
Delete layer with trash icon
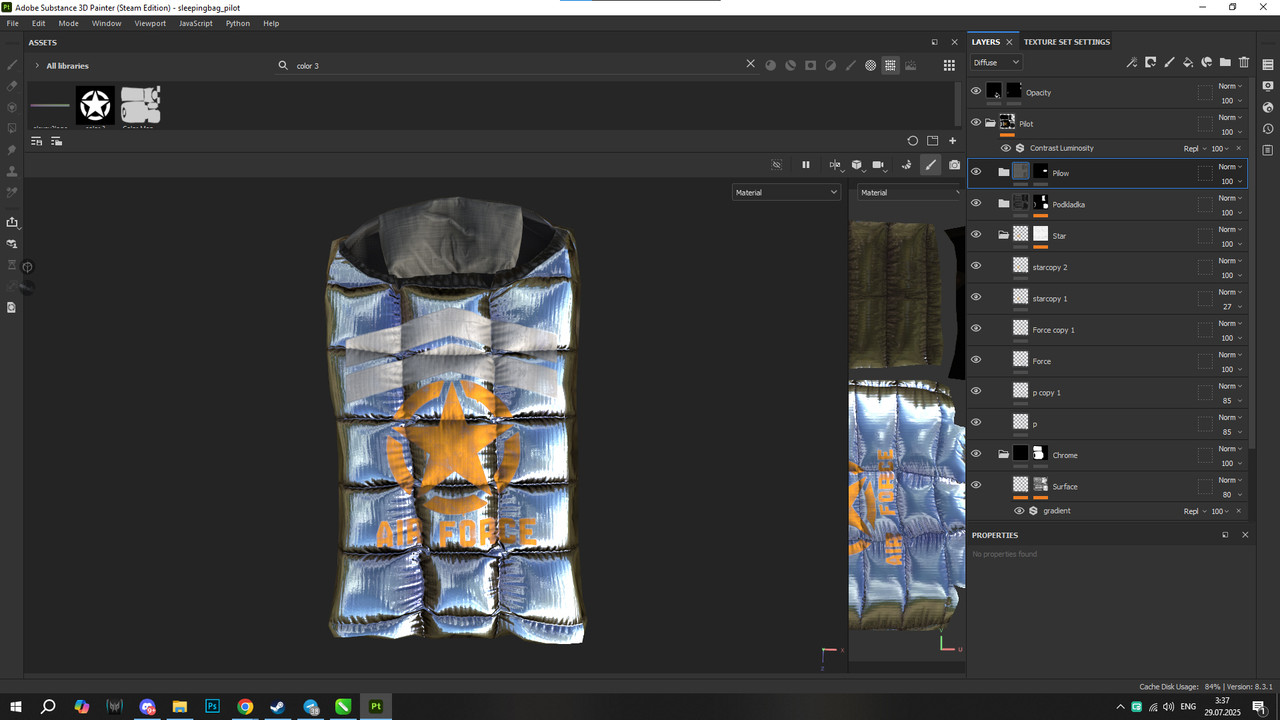[x=1244, y=62]
